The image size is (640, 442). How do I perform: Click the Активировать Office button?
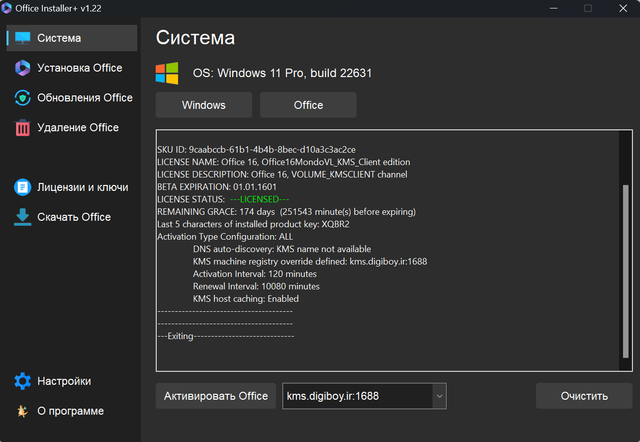coord(216,396)
